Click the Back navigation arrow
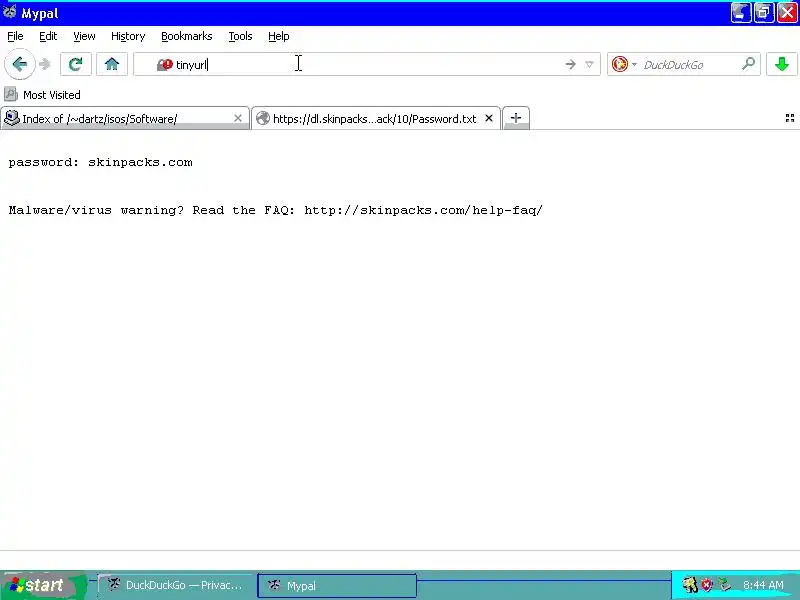Image resolution: width=800 pixels, height=600 pixels. [x=19, y=64]
